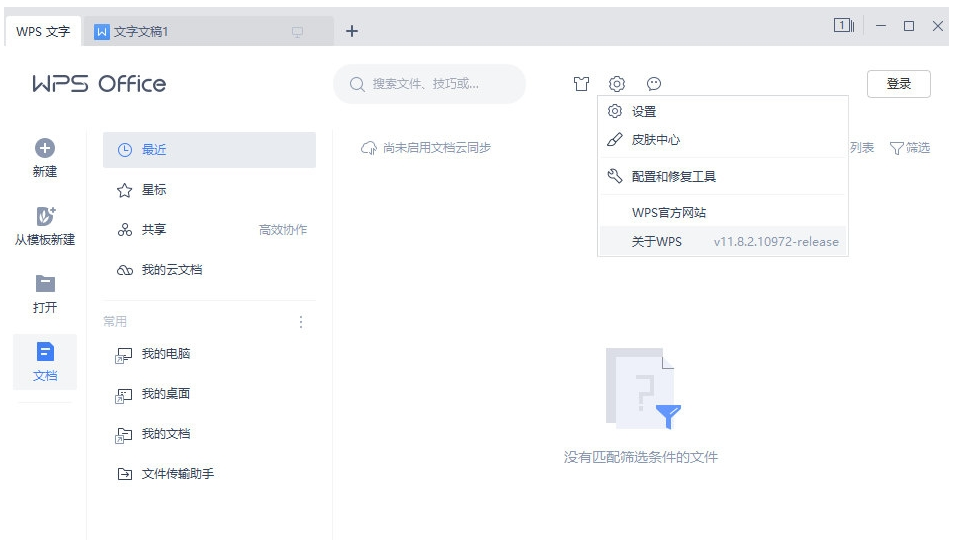Open 我的云文档 cloud documents

209,269
